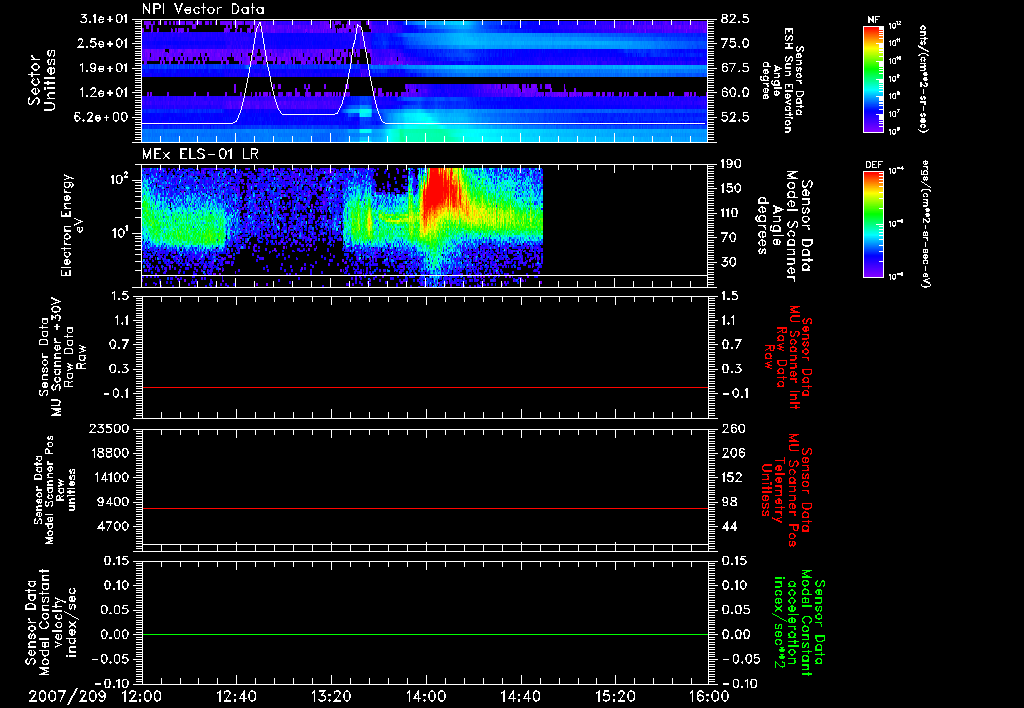Click the NF color bar scale
This screenshot has width=1024, height=708.
[873, 78]
